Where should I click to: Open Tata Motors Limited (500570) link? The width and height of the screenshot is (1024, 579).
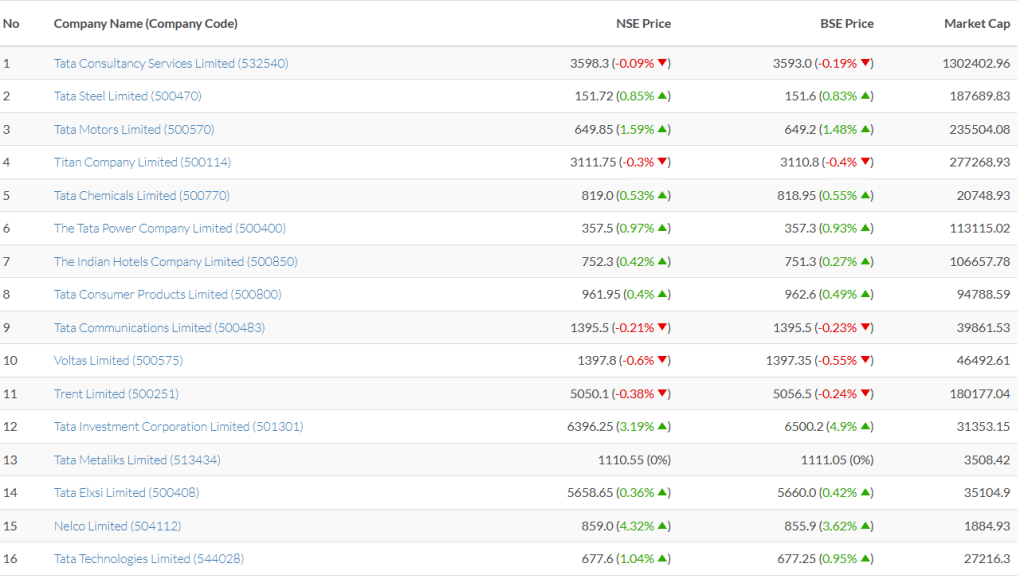pyautogui.click(x=134, y=129)
